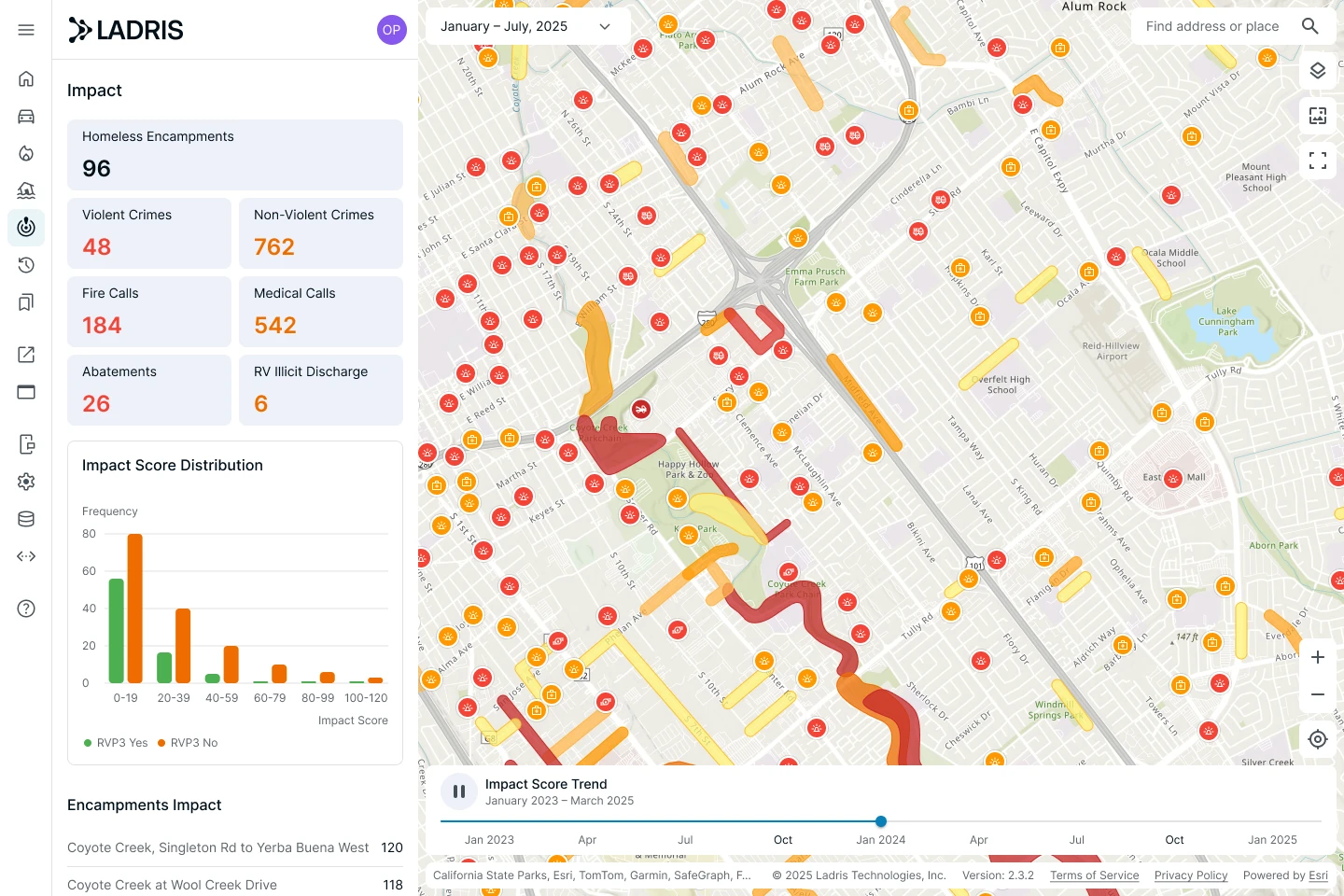Image resolution: width=1344 pixels, height=896 pixels.
Task: Open Settings from the sidebar
Action: (26, 481)
